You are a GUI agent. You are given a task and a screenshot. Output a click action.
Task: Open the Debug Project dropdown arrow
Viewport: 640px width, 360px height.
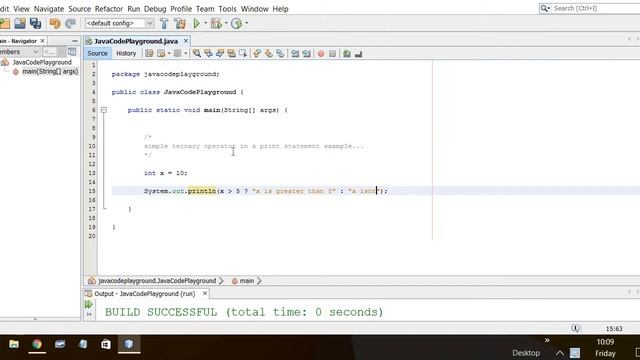(x=226, y=23)
